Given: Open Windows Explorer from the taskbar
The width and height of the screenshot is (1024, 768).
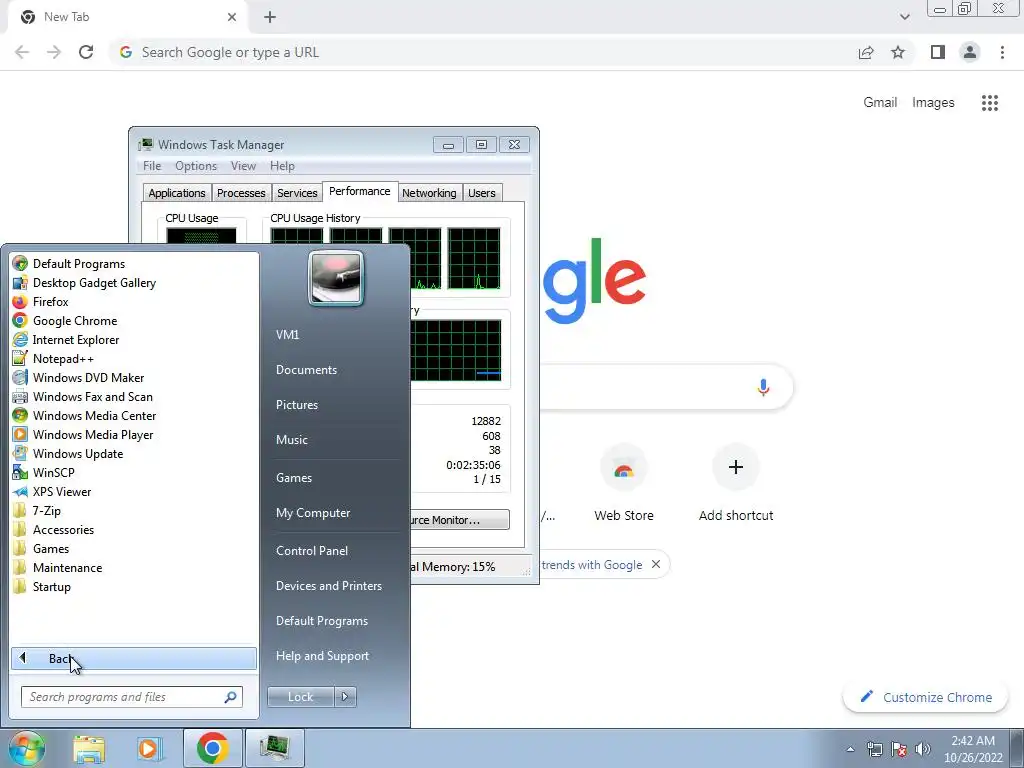Looking at the screenshot, I should tap(89, 748).
